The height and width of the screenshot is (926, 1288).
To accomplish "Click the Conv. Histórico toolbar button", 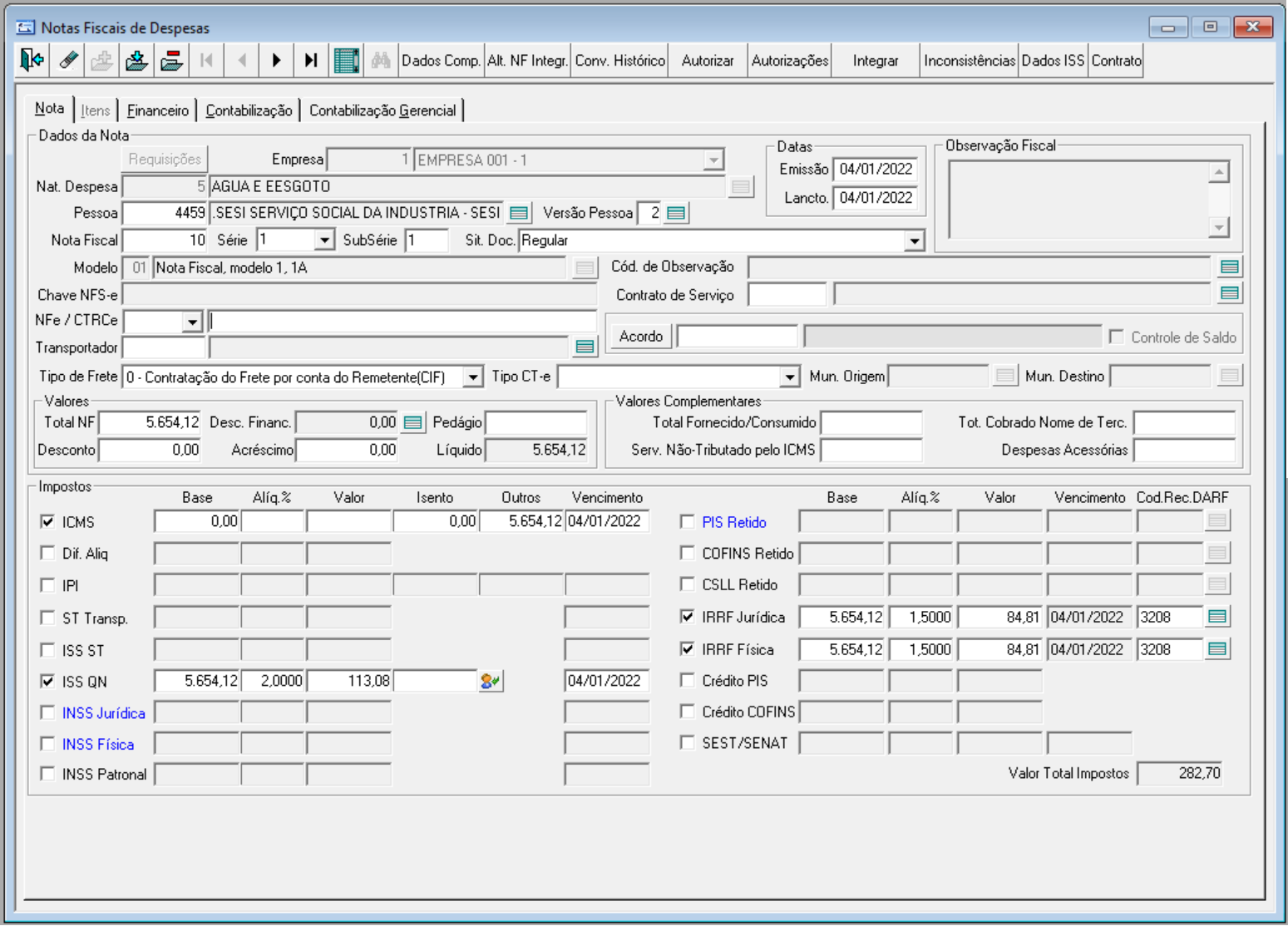I will click(x=620, y=61).
